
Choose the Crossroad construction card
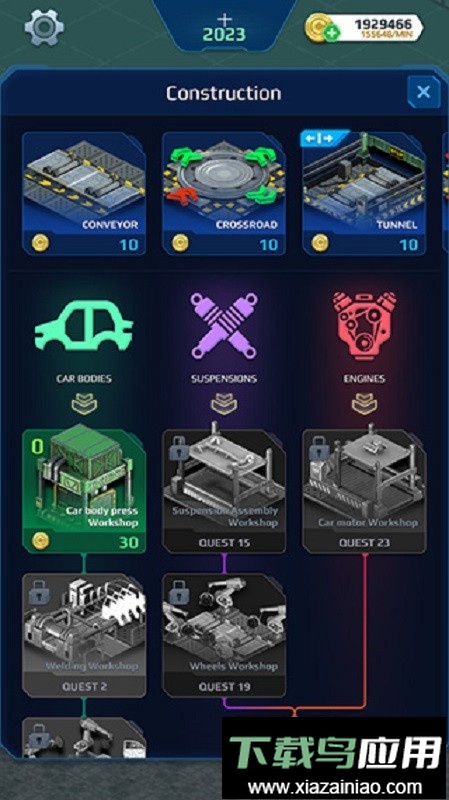point(224,193)
